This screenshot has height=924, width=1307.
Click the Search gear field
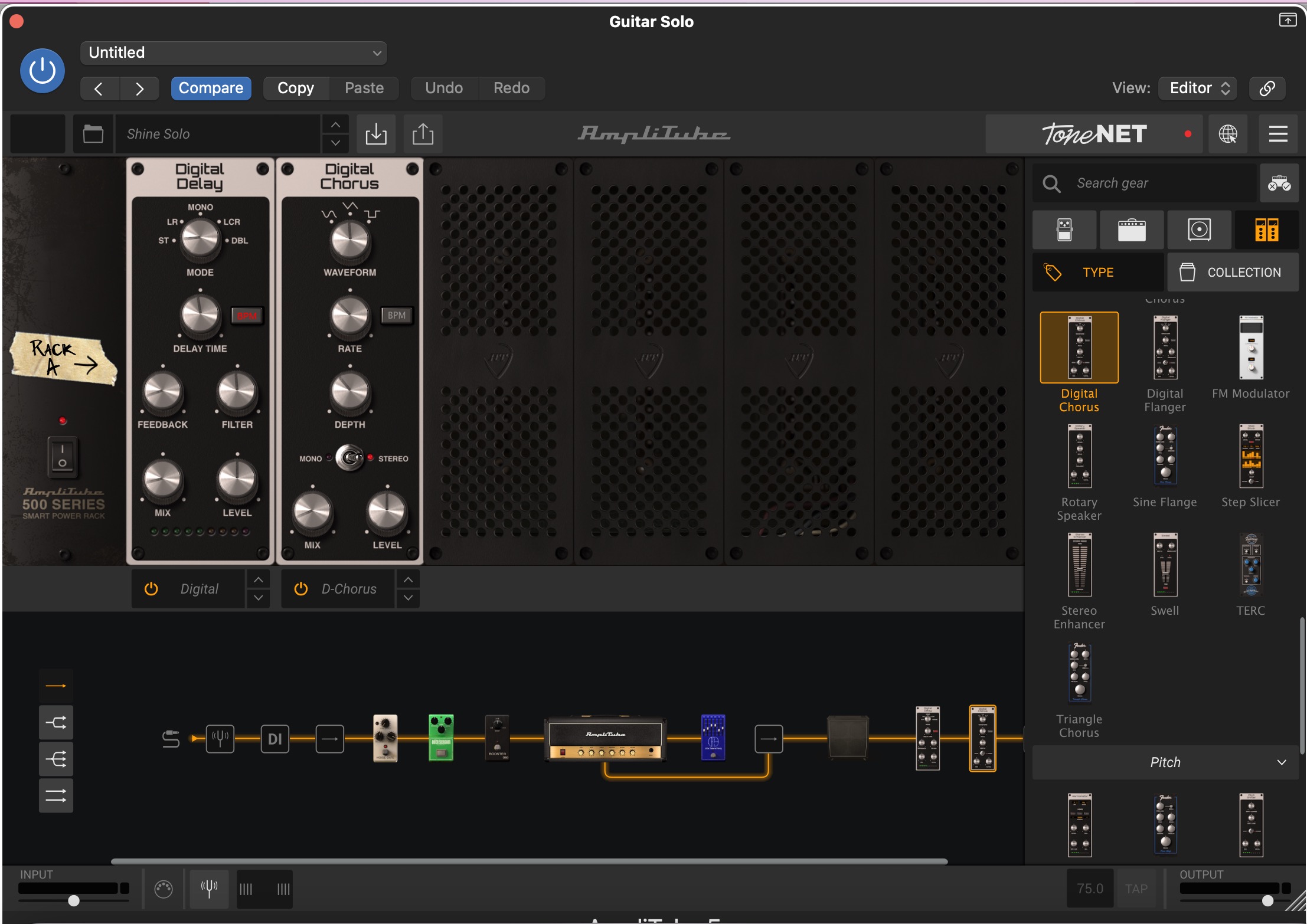[x=1145, y=183]
